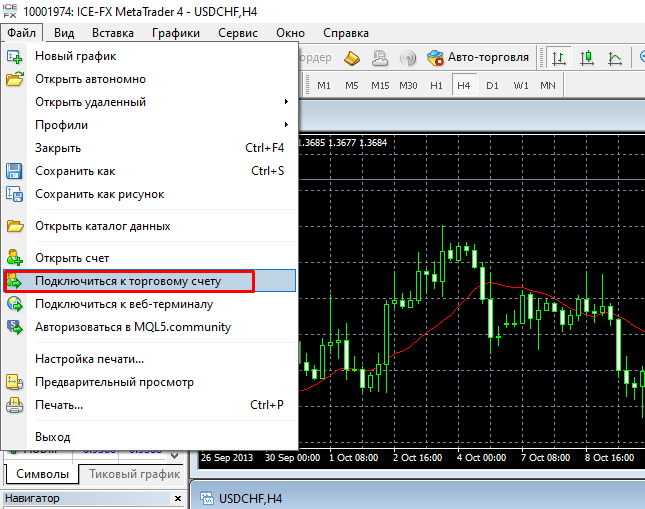Close the Навигатор panel
Viewport: 645px width, 509px height.
(178, 499)
